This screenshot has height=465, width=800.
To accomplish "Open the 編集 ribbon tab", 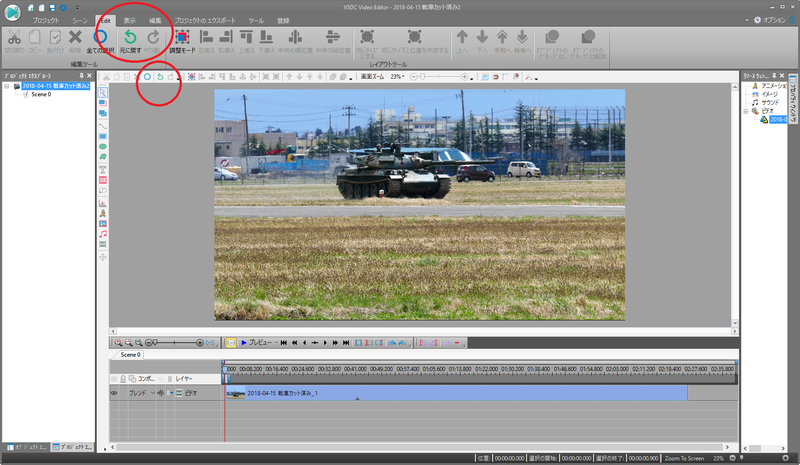I will tap(155, 20).
